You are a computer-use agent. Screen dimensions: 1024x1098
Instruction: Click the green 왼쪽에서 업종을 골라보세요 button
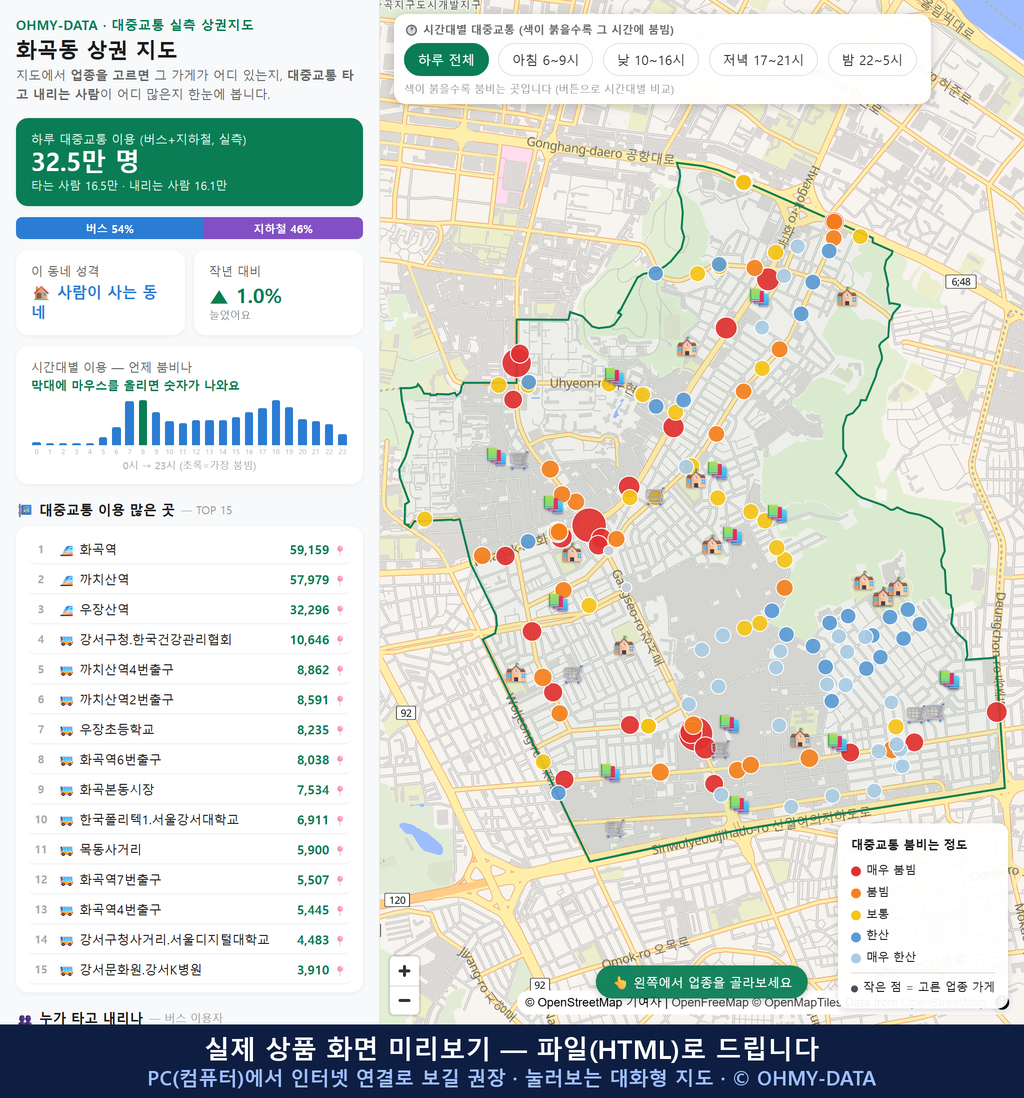tap(702, 982)
